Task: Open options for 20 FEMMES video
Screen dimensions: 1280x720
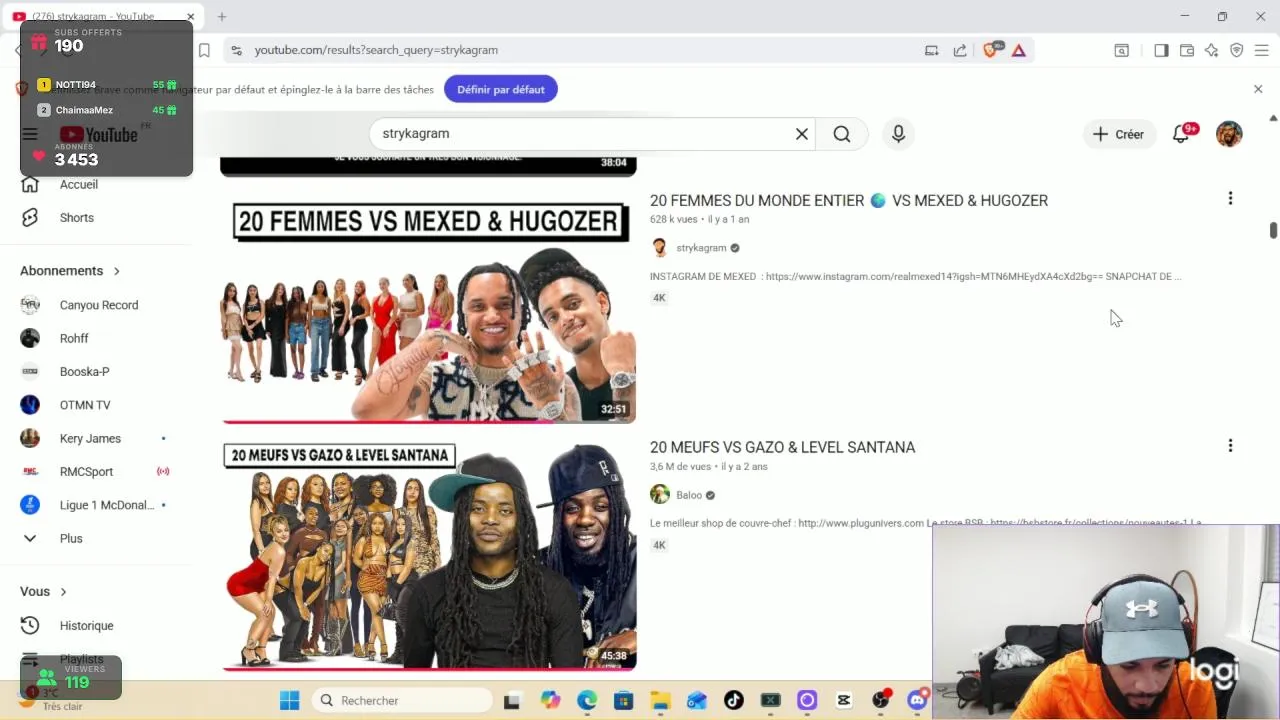Action: tap(1230, 199)
